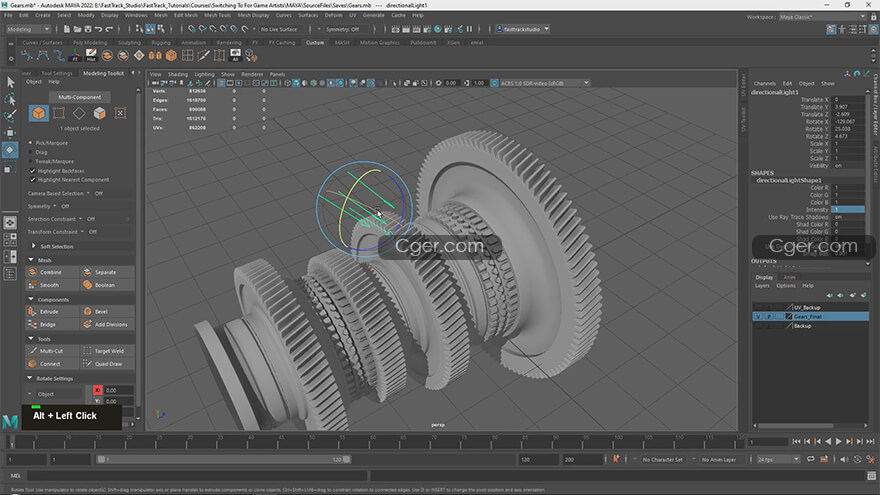The image size is (880, 495).
Task: Choose the Paint Selection tool
Action: (x=10, y=116)
